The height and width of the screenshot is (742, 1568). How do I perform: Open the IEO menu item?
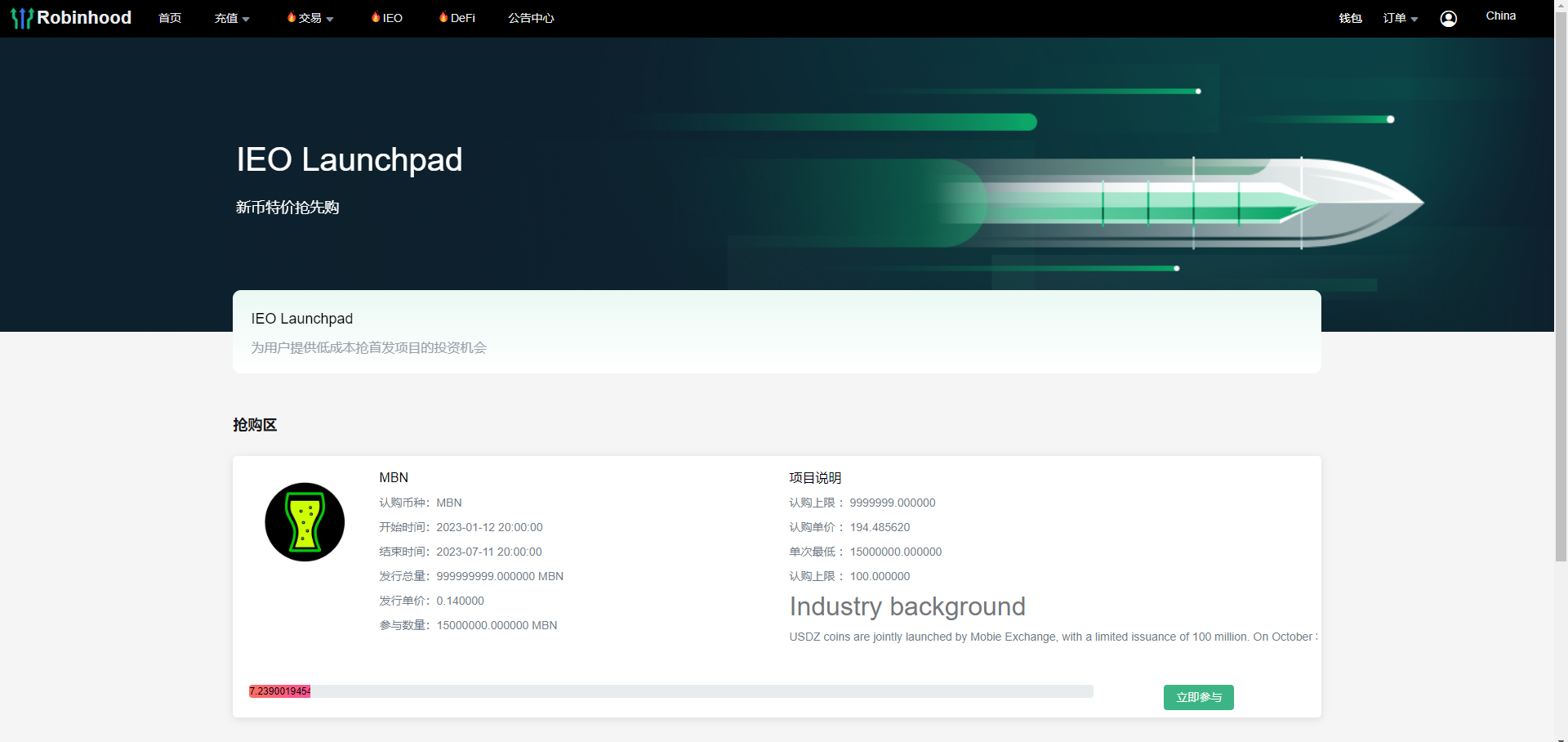click(x=392, y=18)
